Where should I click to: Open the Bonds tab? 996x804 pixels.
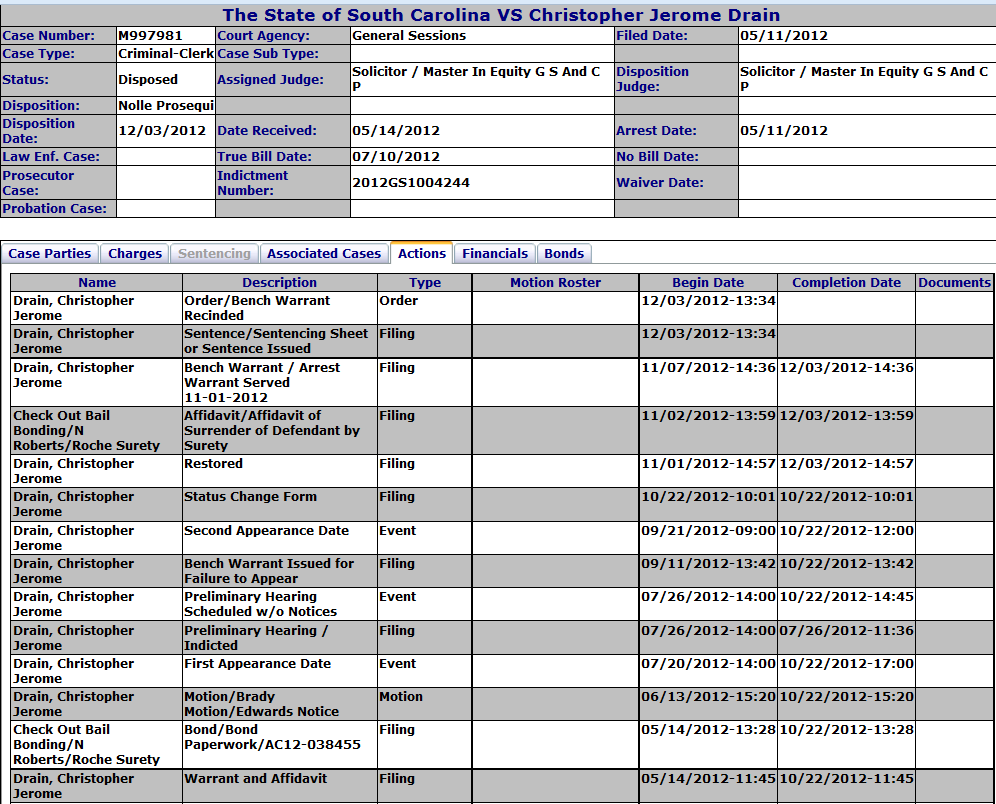point(564,253)
